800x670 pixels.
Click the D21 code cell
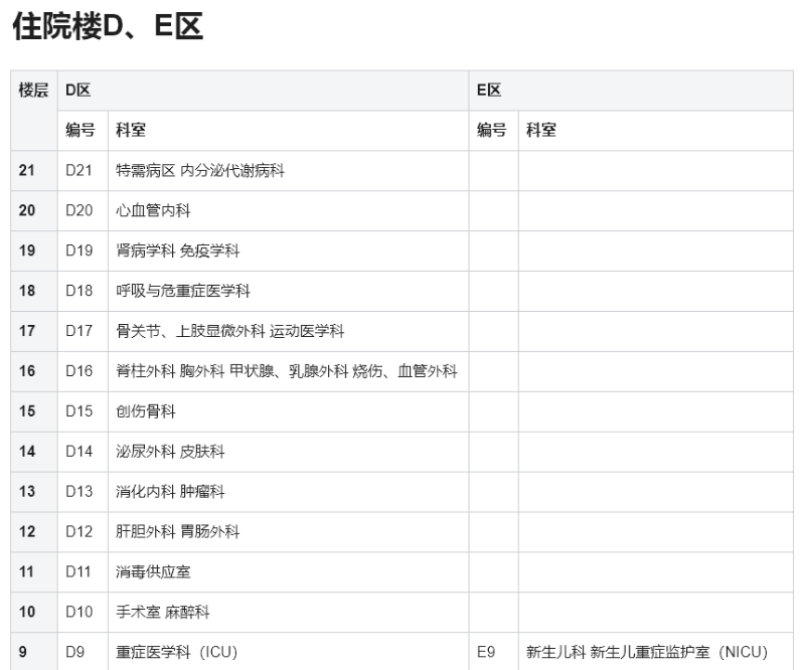click(x=83, y=170)
